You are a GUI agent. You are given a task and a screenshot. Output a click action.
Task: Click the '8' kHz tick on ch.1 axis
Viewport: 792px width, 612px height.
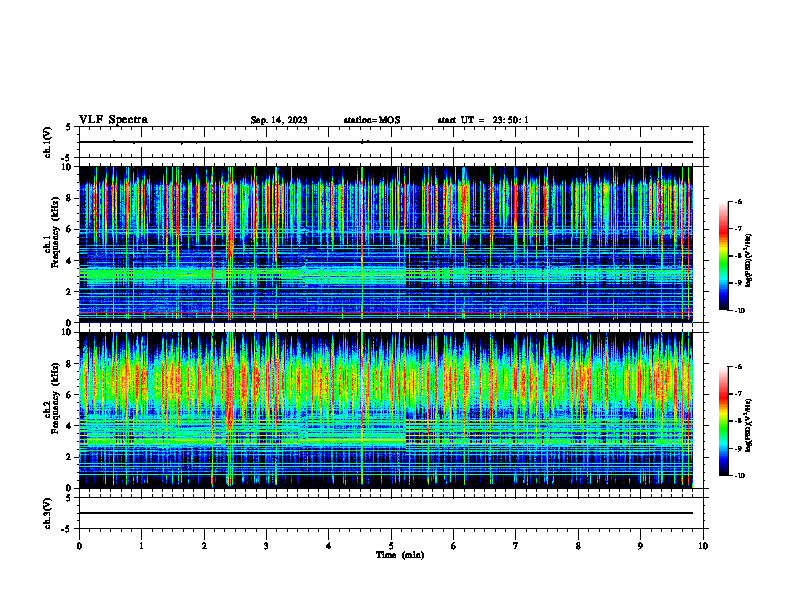tap(70, 198)
